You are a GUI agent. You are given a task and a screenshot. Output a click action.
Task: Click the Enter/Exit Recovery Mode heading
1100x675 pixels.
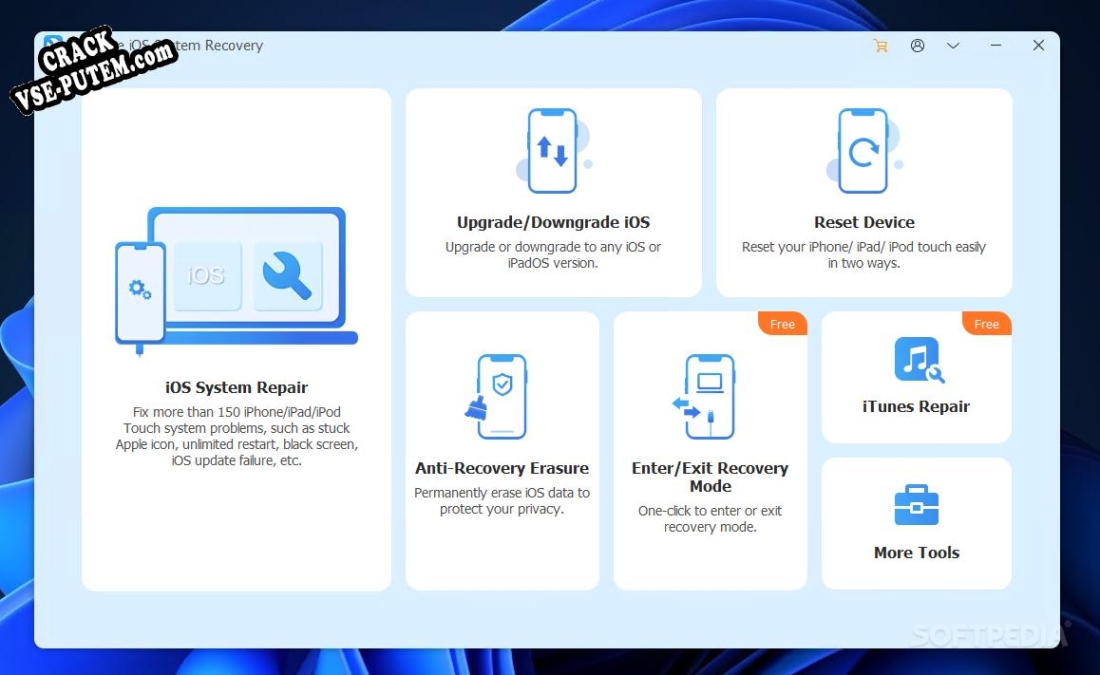[710, 477]
